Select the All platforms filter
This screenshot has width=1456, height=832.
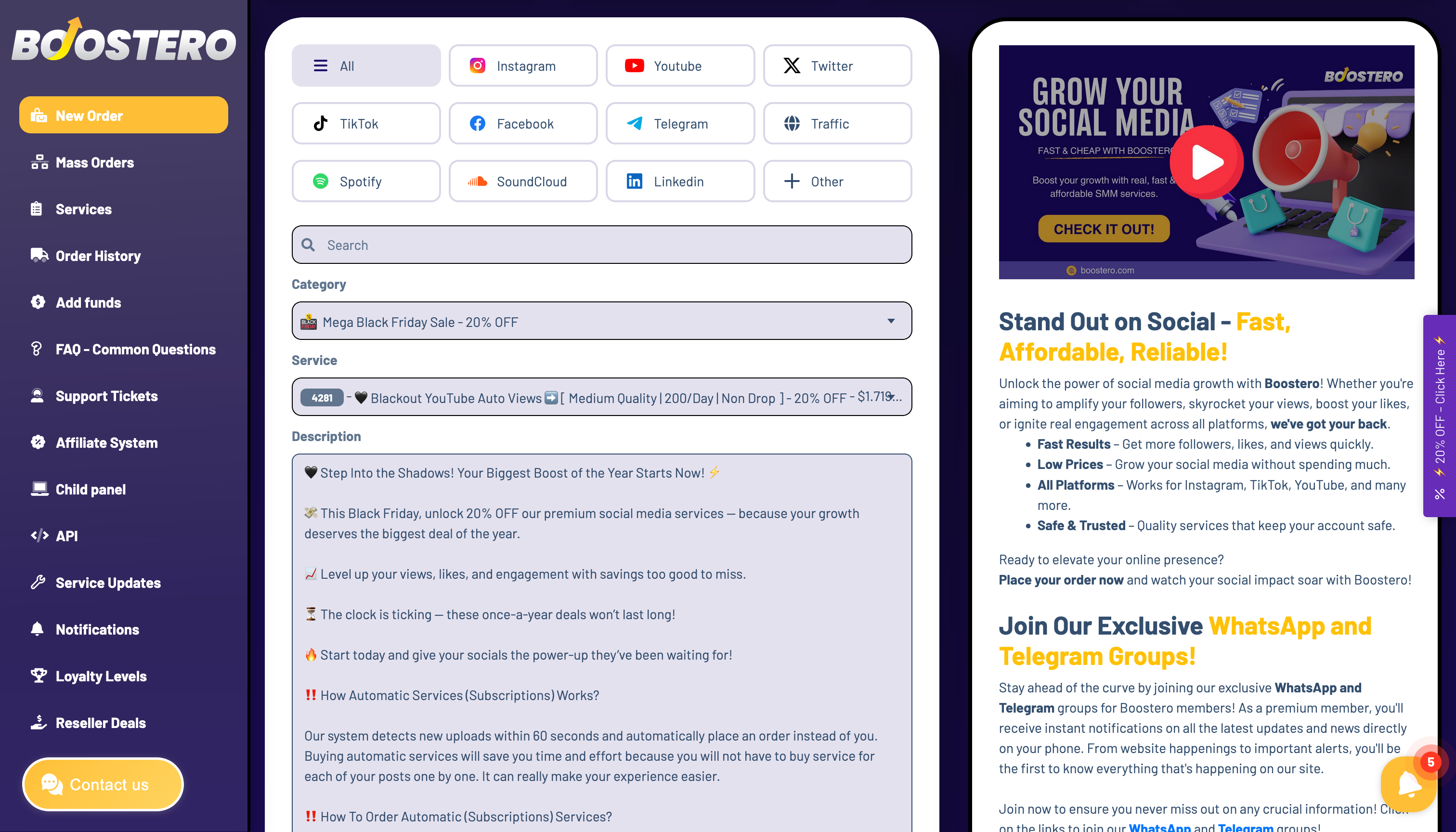[x=366, y=65]
